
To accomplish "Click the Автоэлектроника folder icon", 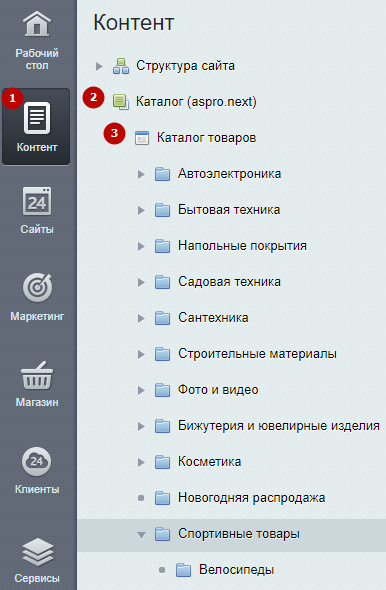I will [163, 174].
